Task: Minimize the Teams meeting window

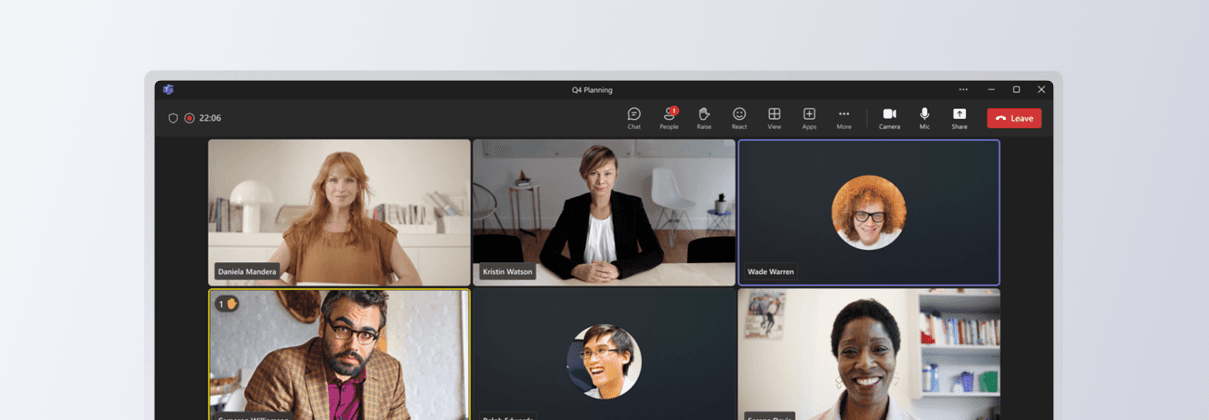Action: click(x=991, y=89)
